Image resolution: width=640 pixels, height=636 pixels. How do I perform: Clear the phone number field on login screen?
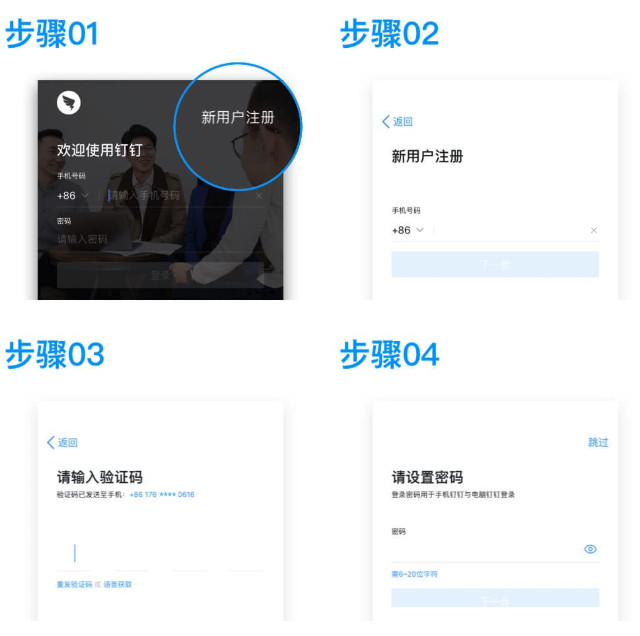(259, 196)
